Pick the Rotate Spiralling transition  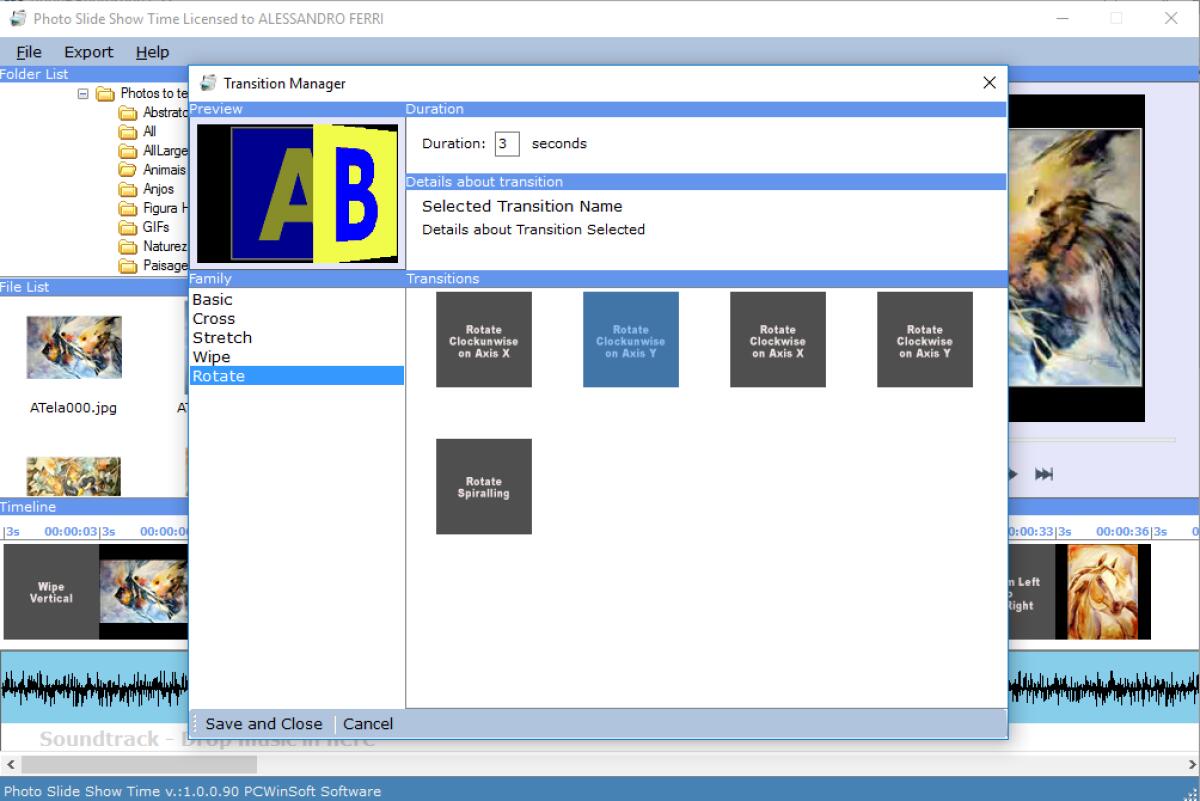[x=483, y=487]
